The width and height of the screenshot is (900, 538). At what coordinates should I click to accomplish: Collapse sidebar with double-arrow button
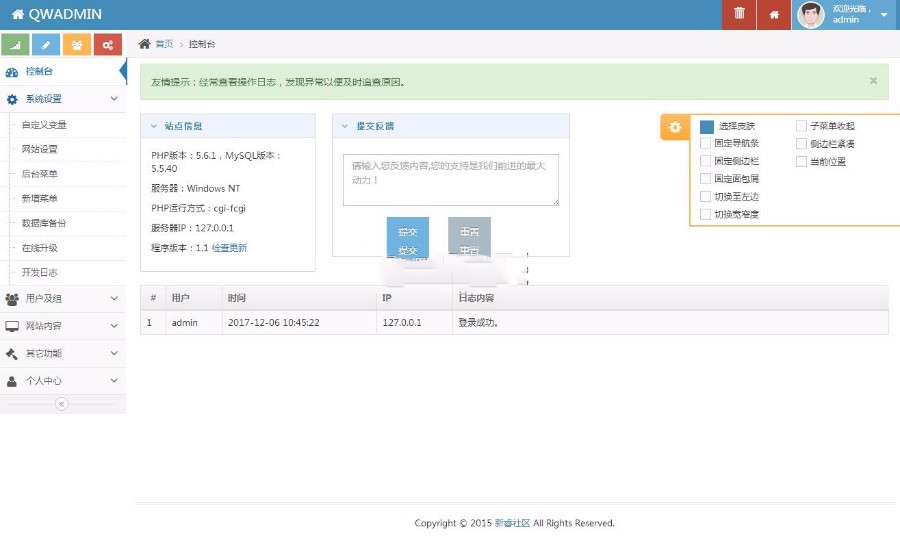point(61,404)
